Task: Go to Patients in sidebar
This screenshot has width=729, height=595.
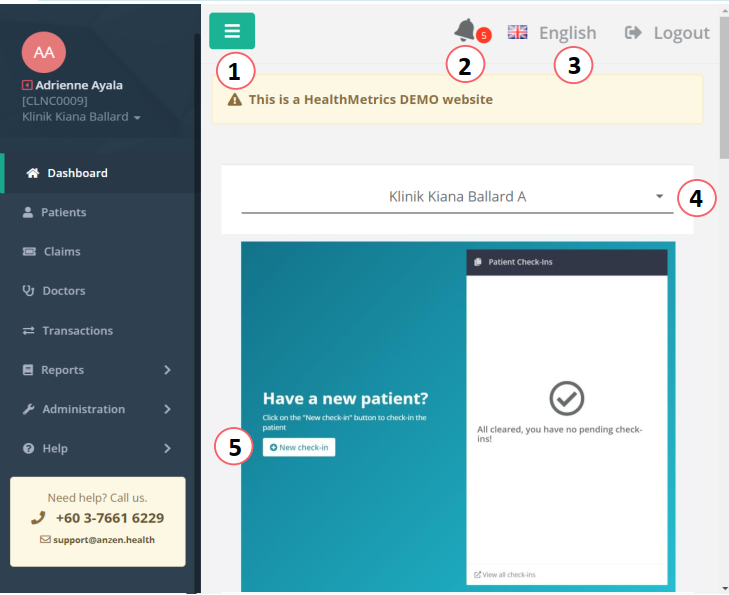Action: (63, 212)
